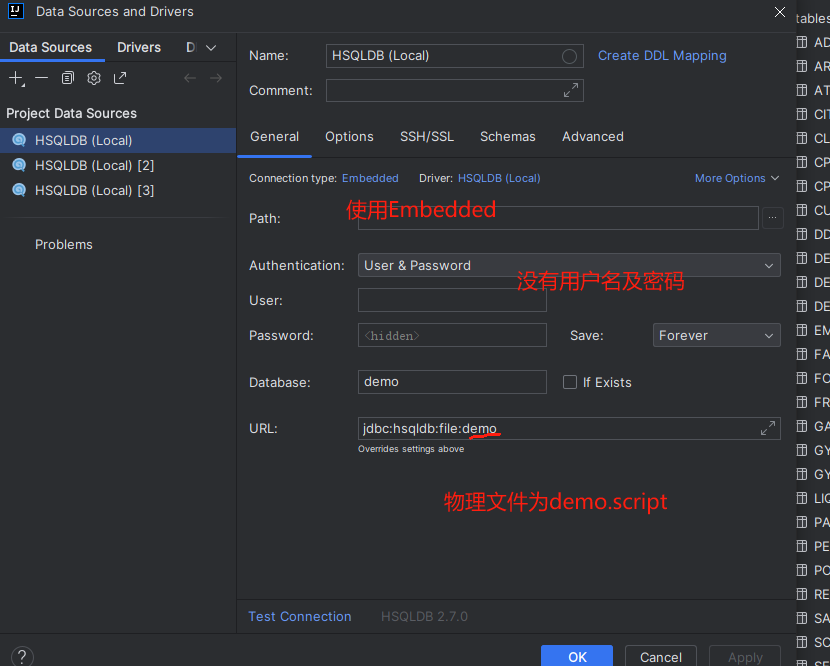This screenshot has height=666, width=830.
Task: Select HSQLDB (Local) [2] data source
Action: pos(118,165)
